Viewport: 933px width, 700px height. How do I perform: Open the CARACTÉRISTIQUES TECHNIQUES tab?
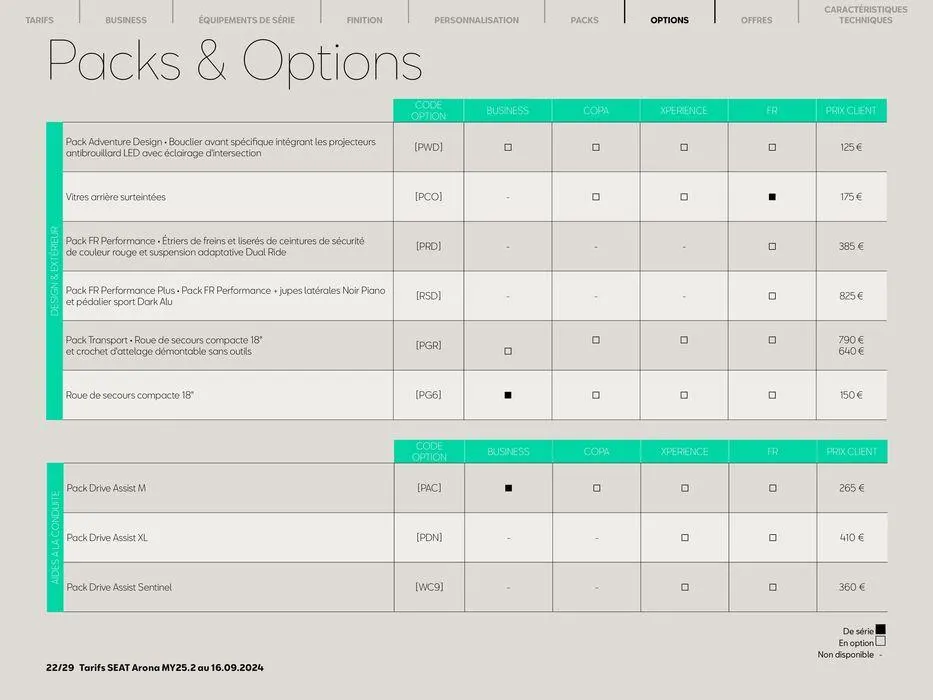865,15
